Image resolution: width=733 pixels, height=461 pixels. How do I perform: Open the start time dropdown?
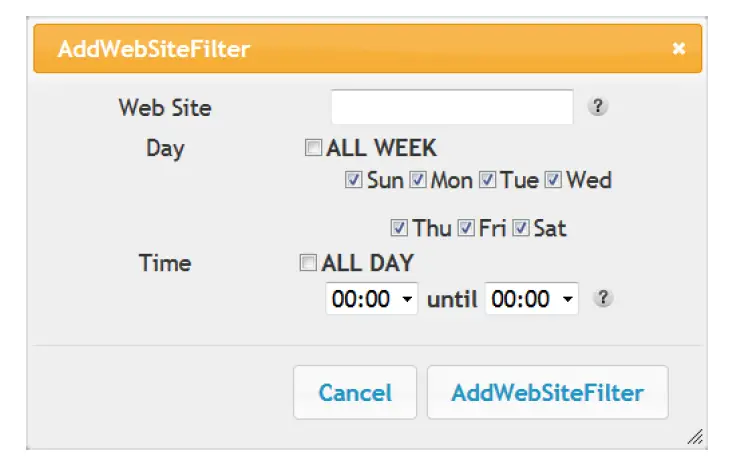[371, 299]
